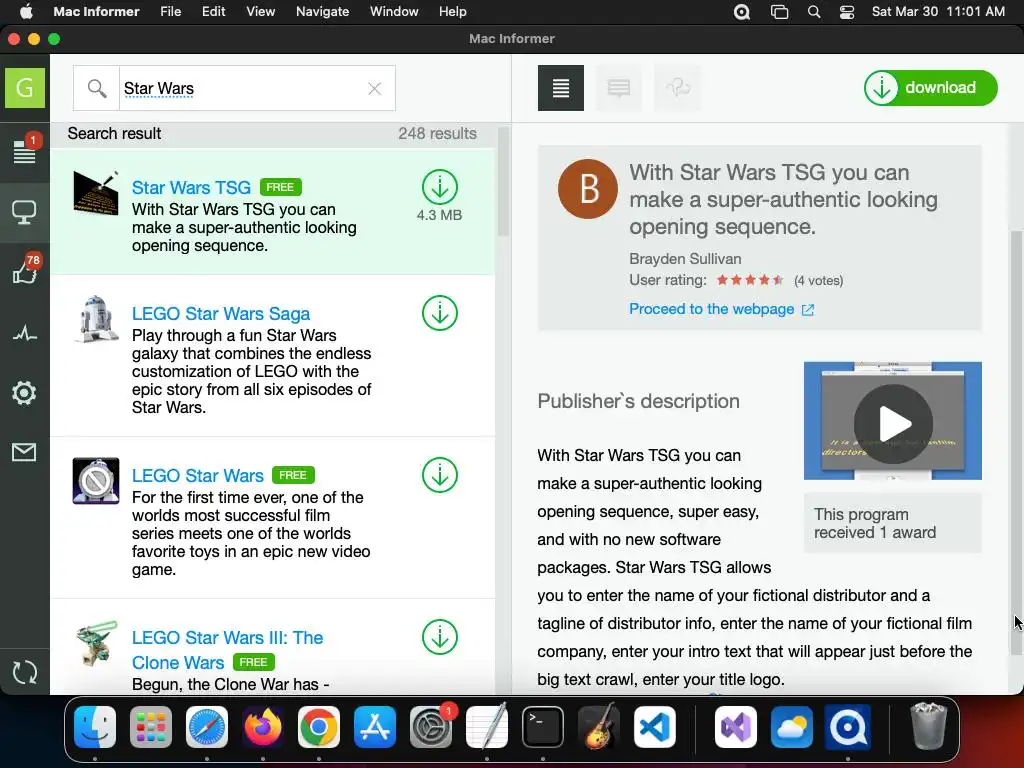Viewport: 1024px width, 768px height.
Task: Click the Star Wars TSG thumbnail
Action: 96,193
